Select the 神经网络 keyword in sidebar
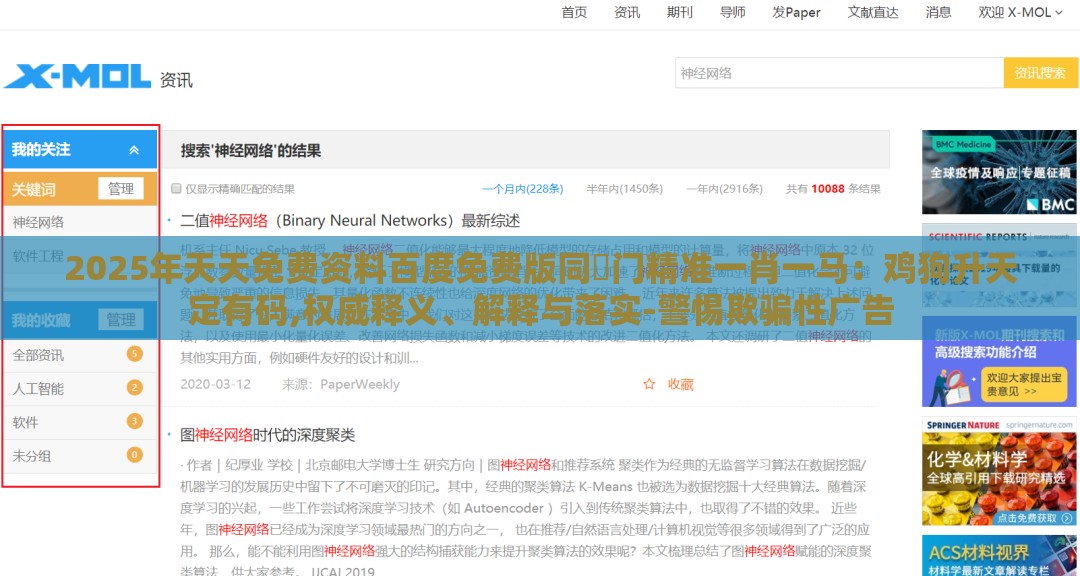Viewport: 1080px width, 576px height. 38,222
